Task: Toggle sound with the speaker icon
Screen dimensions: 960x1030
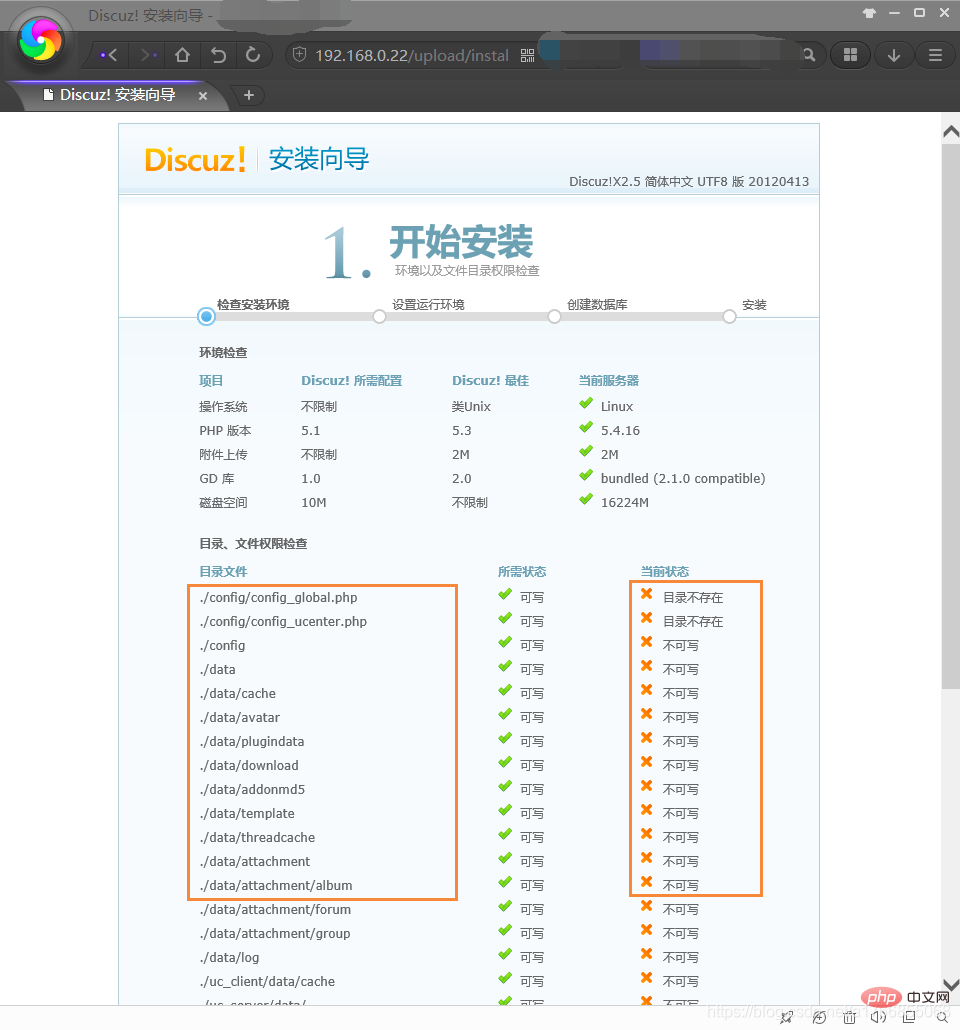Action: coord(879,1018)
